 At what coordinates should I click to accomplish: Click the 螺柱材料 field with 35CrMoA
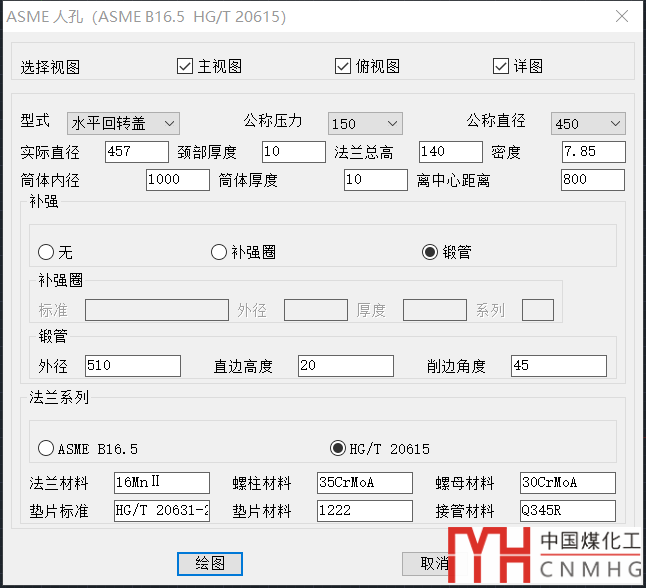(365, 483)
